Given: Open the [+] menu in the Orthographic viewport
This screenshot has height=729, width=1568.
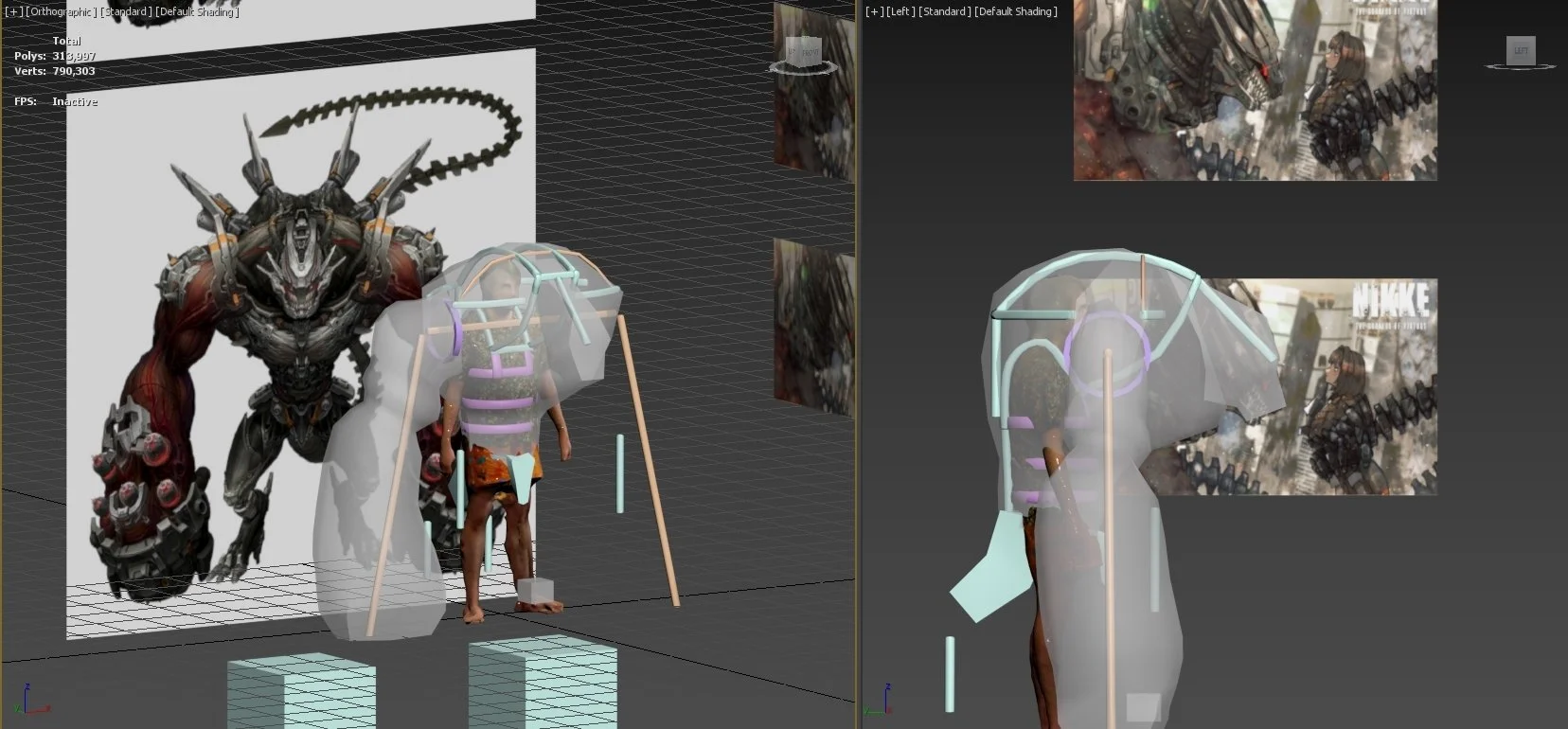Looking at the screenshot, I should click(13, 12).
